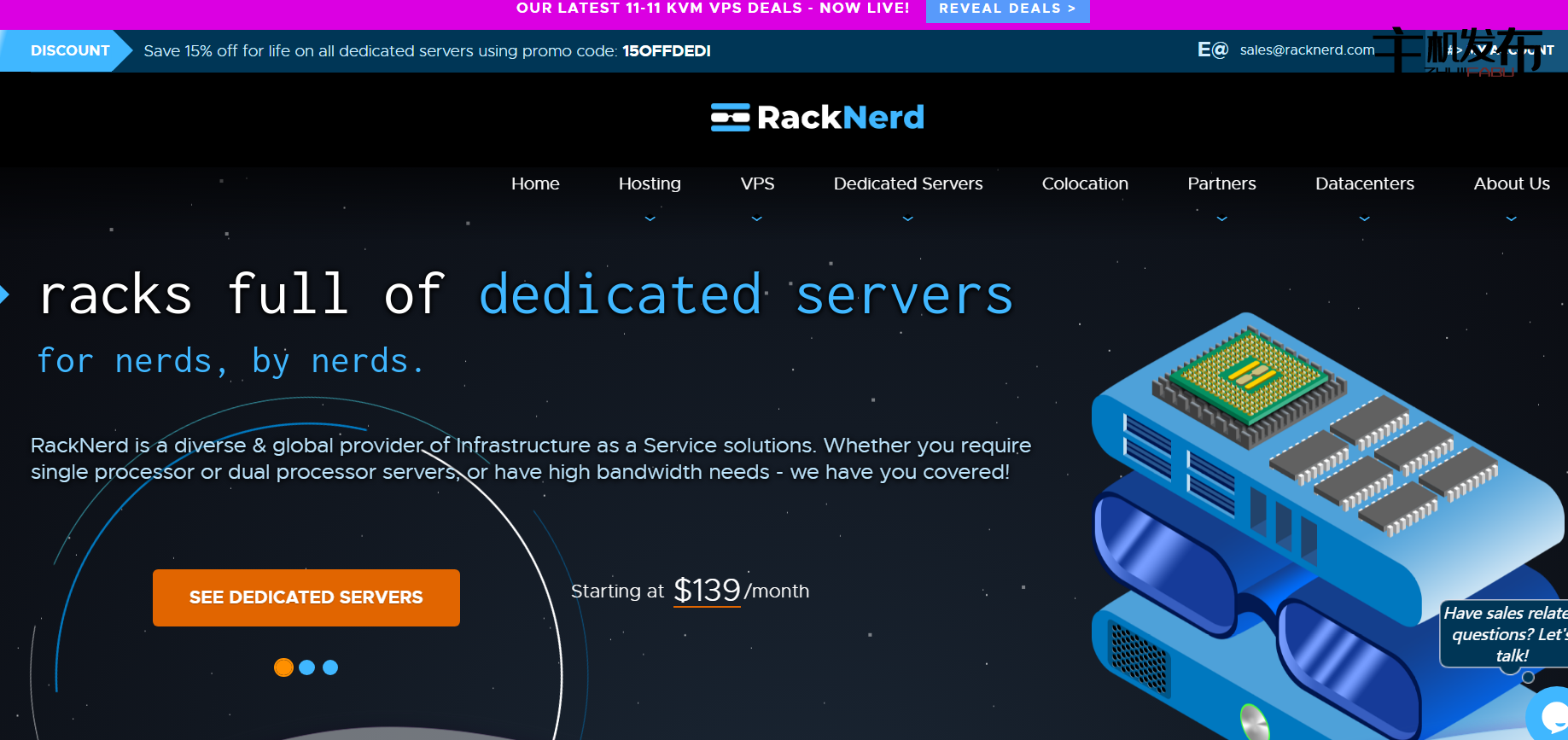Image resolution: width=1568 pixels, height=740 pixels.
Task: Expand the chevron under About Us
Action: [x=1512, y=219]
